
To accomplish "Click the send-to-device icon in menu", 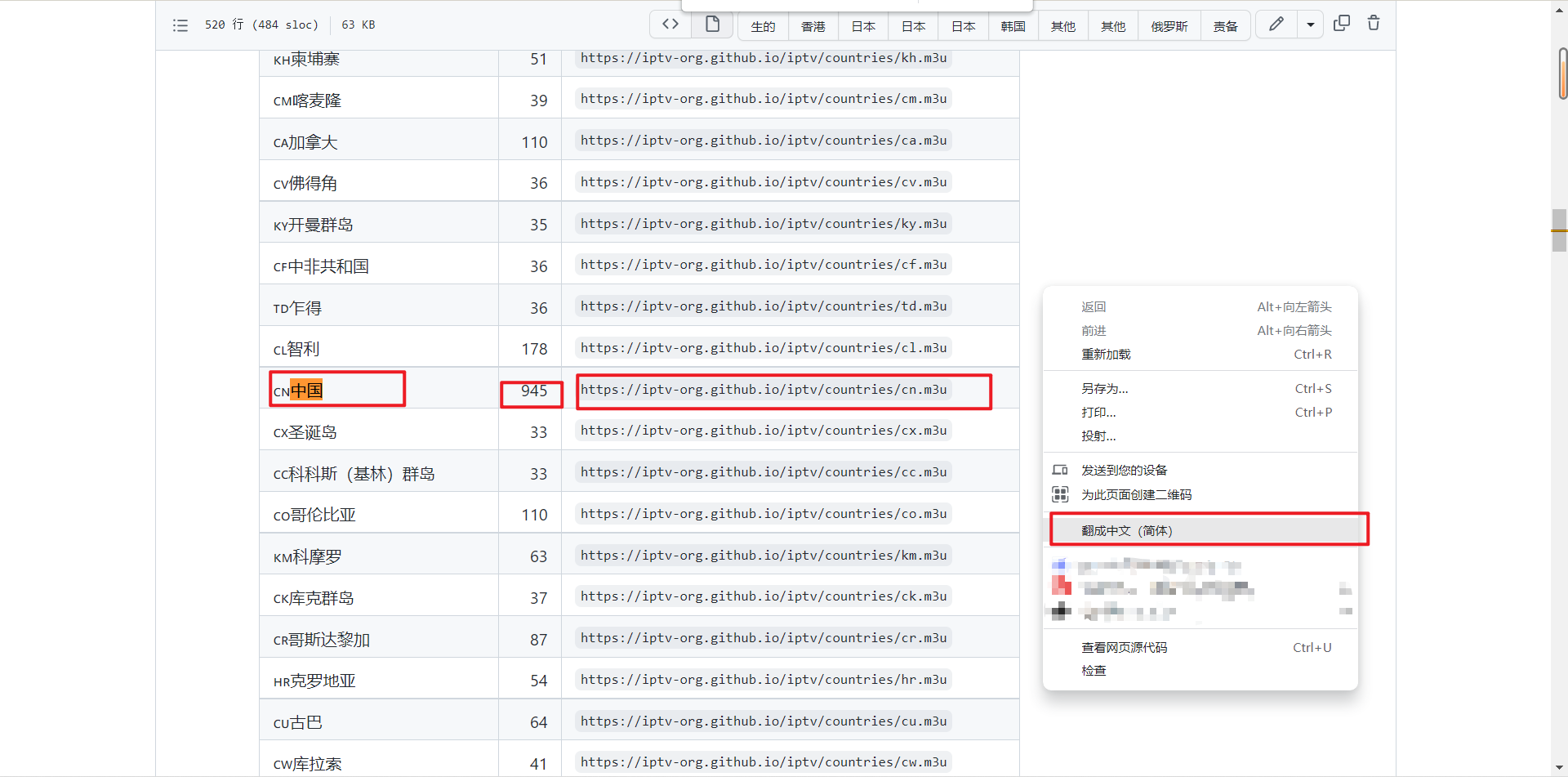I will click(x=1060, y=470).
